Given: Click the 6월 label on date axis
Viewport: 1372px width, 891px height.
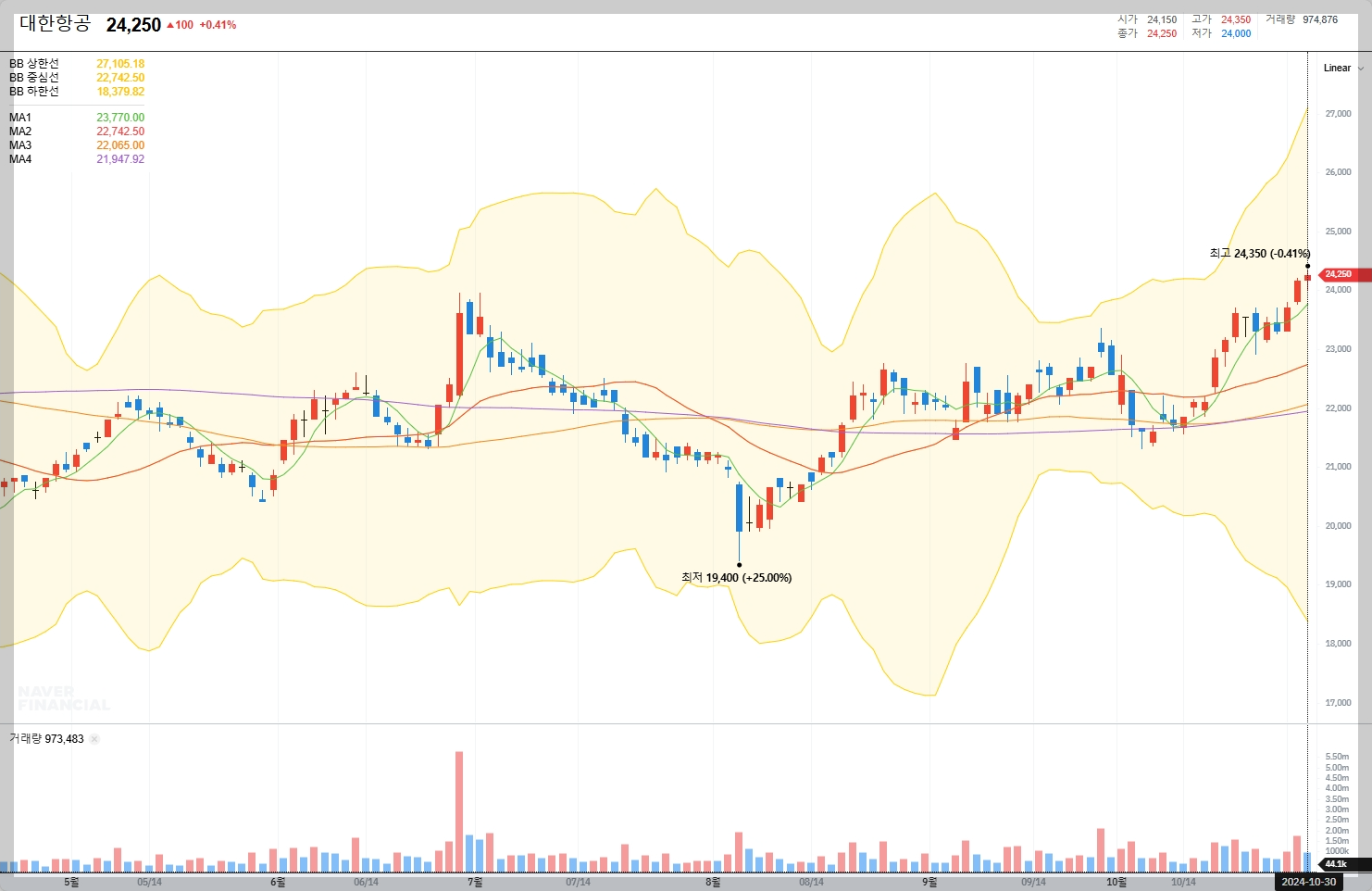Looking at the screenshot, I should (x=278, y=882).
